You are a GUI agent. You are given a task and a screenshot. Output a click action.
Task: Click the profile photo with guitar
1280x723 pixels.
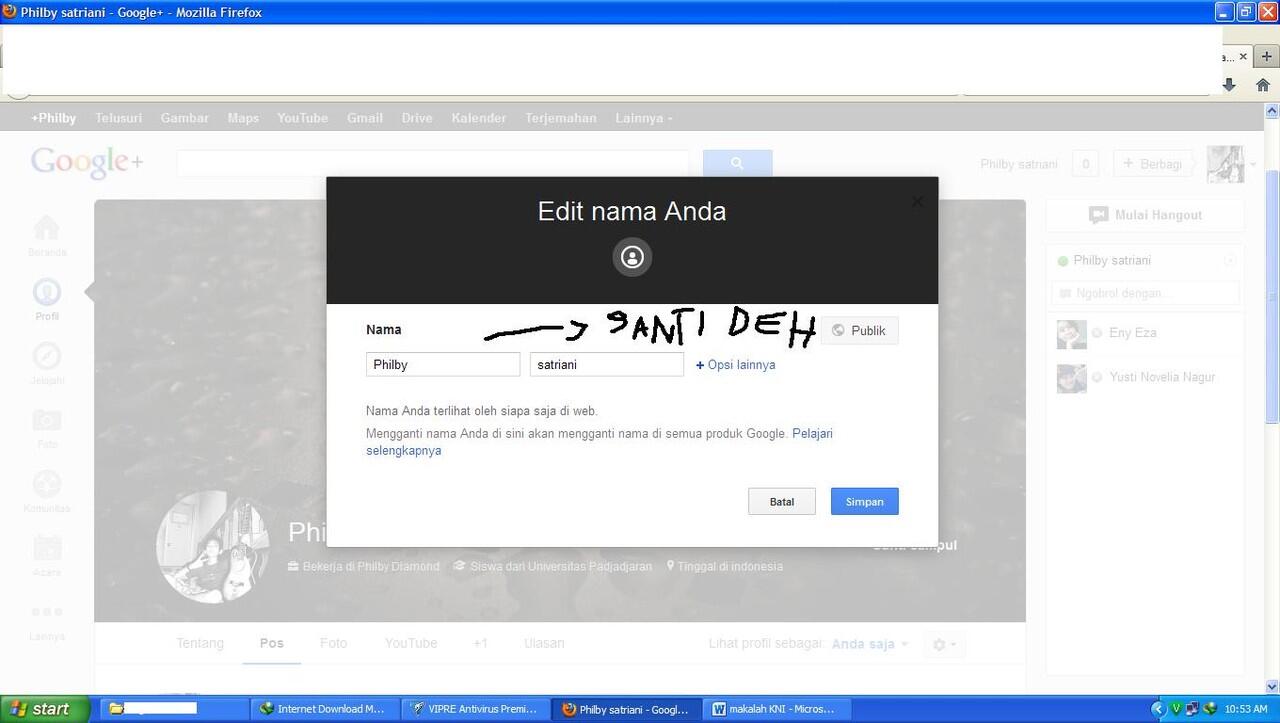pos(212,547)
